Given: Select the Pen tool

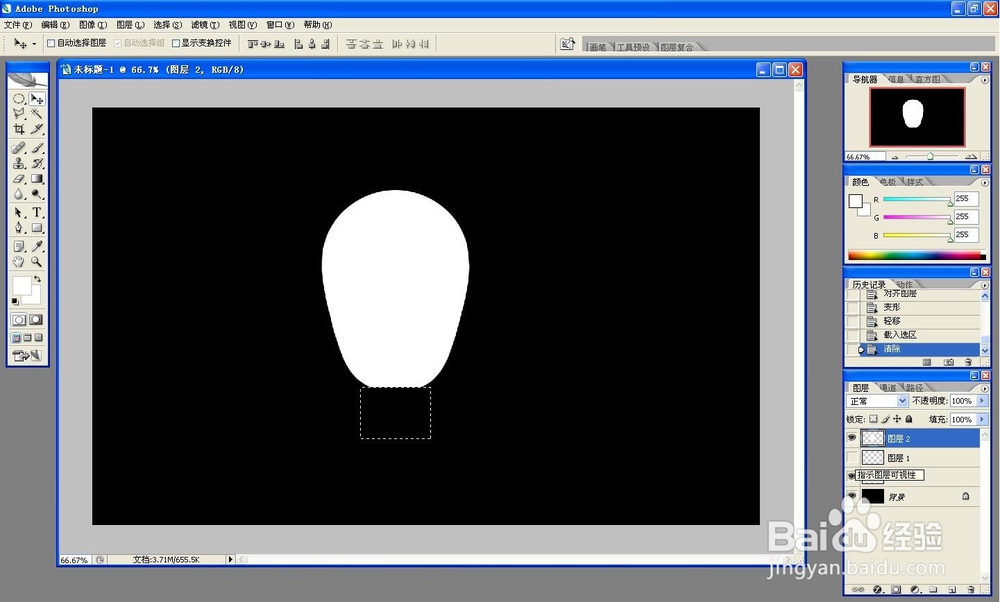Looking at the screenshot, I should [18, 228].
